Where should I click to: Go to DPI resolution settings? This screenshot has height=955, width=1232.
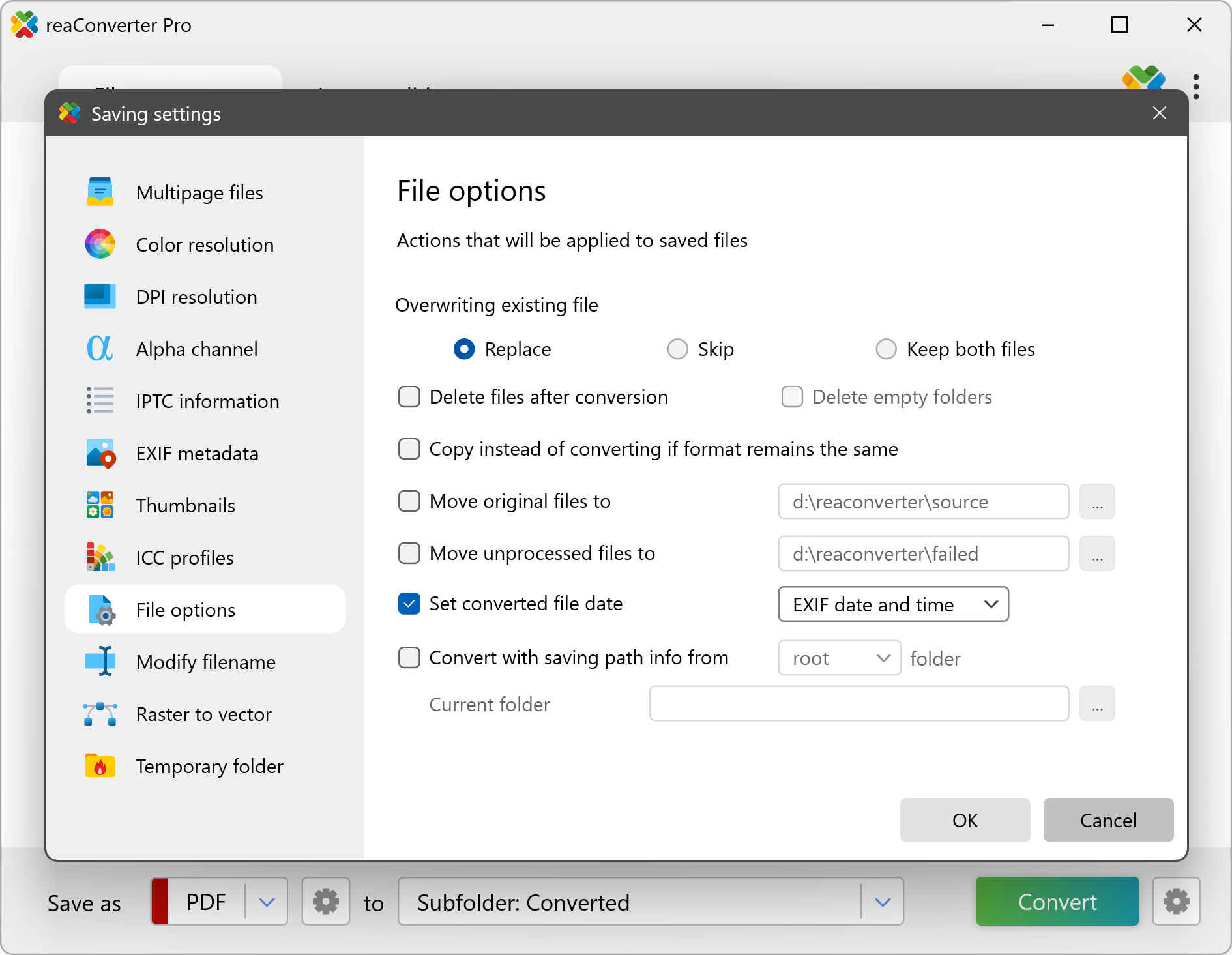click(x=196, y=297)
